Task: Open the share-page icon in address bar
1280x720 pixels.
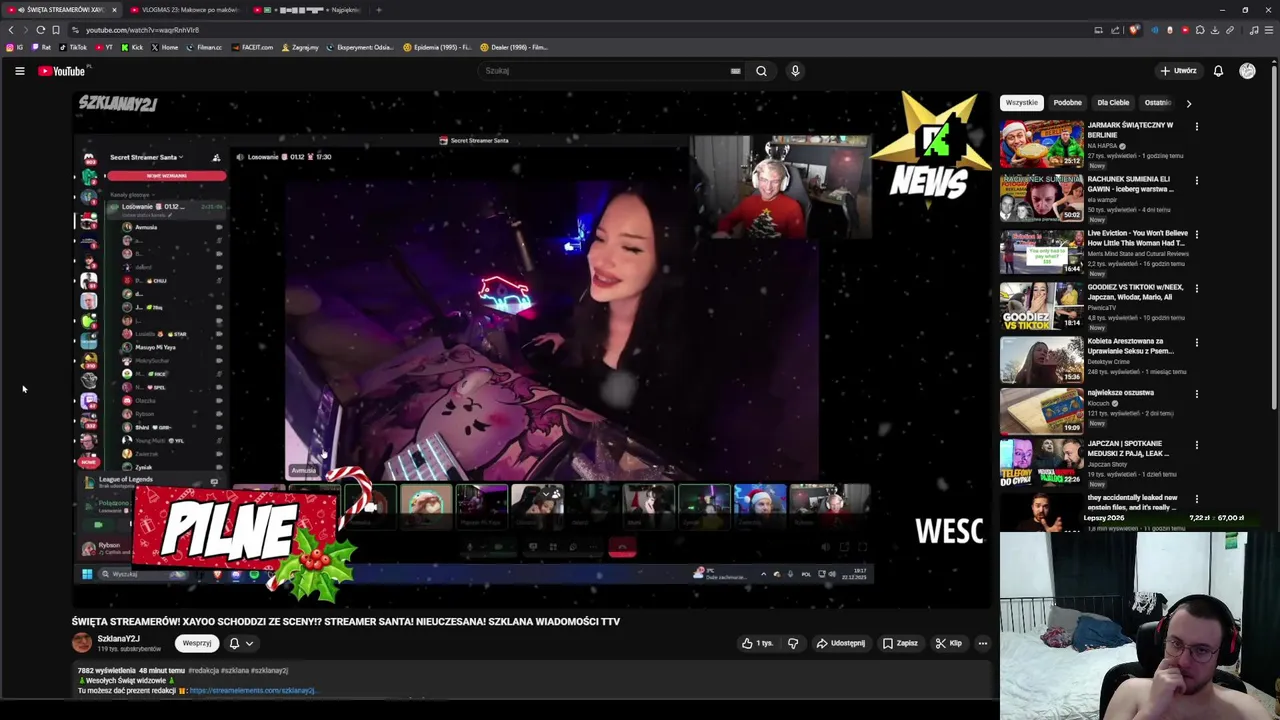Action: coord(1114,30)
